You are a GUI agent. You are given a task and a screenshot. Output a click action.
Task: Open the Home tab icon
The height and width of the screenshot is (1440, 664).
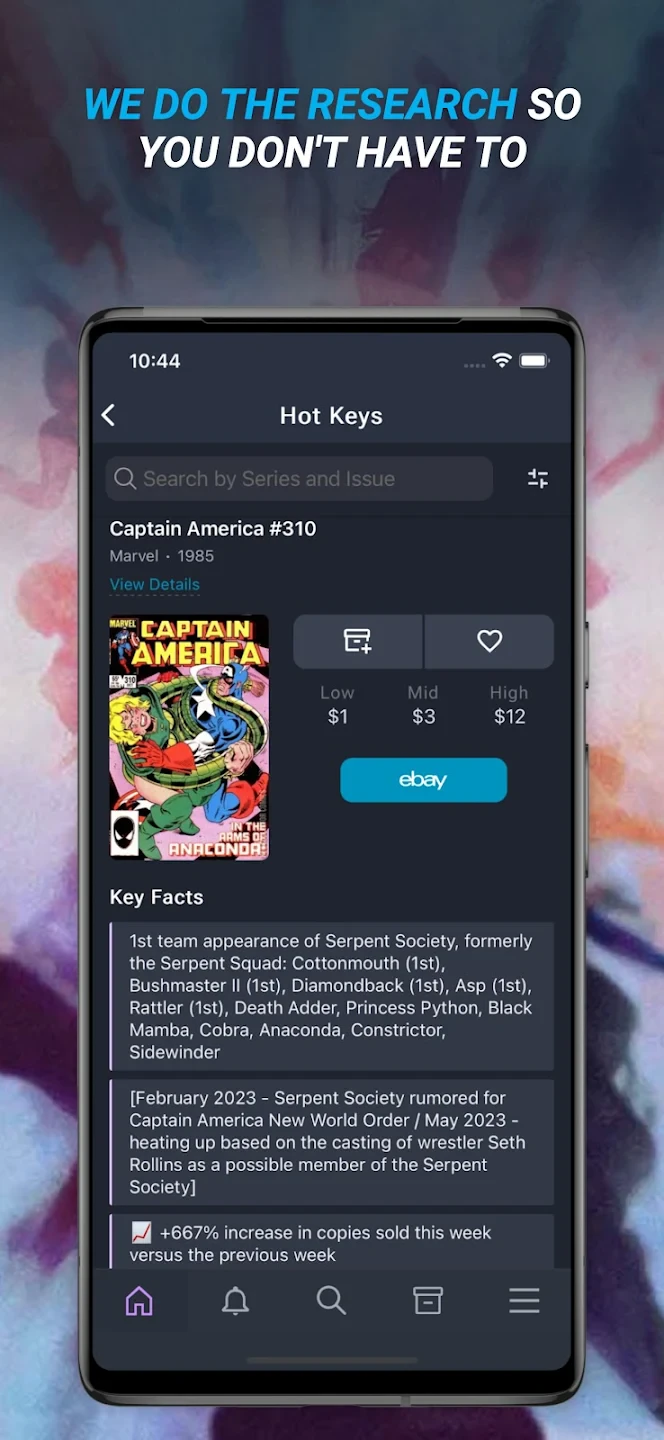pos(139,1301)
